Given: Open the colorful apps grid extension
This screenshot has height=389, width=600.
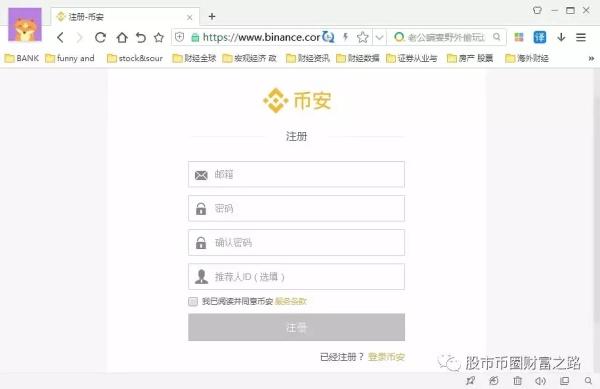Looking at the screenshot, I should 519,37.
